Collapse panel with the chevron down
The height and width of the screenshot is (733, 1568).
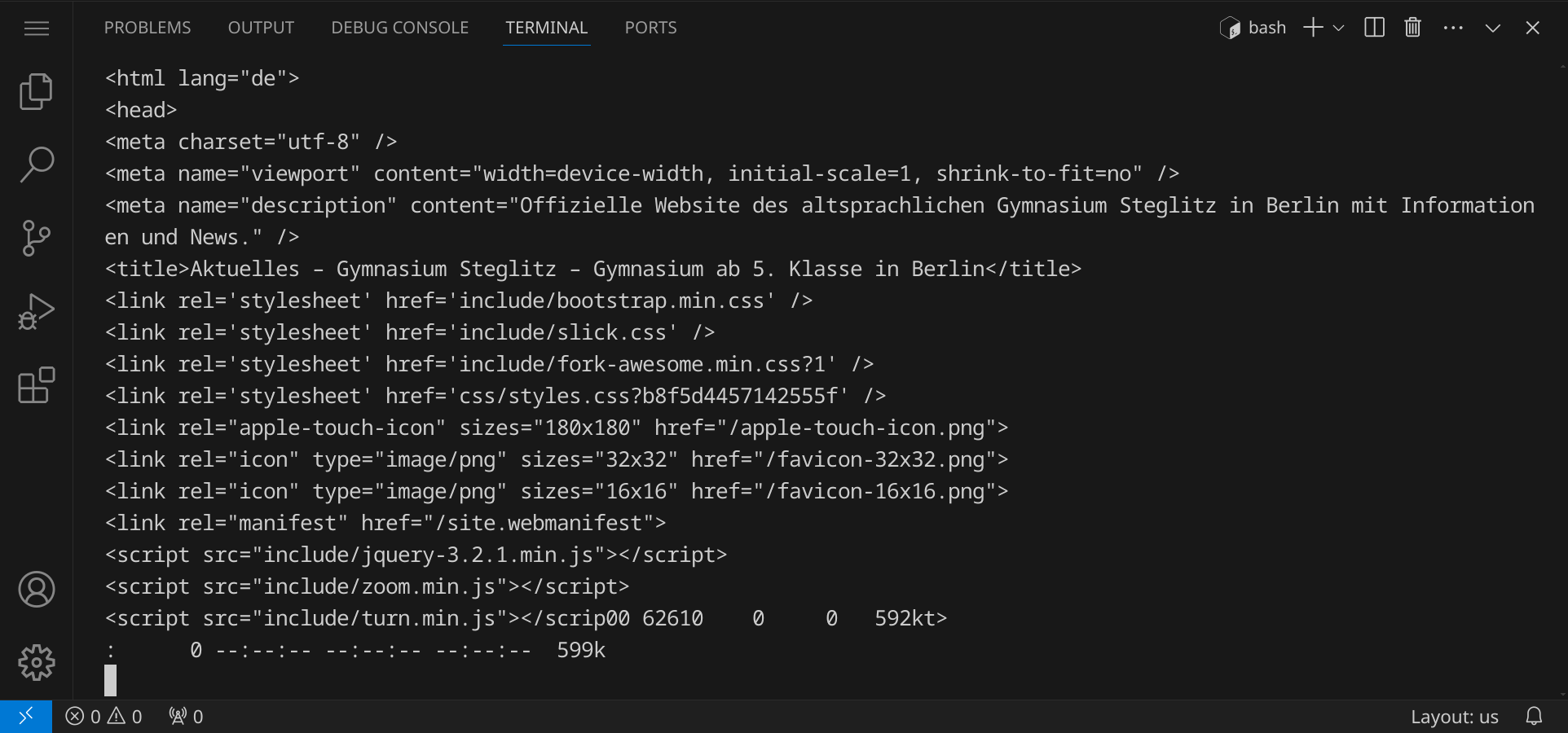point(1492,28)
